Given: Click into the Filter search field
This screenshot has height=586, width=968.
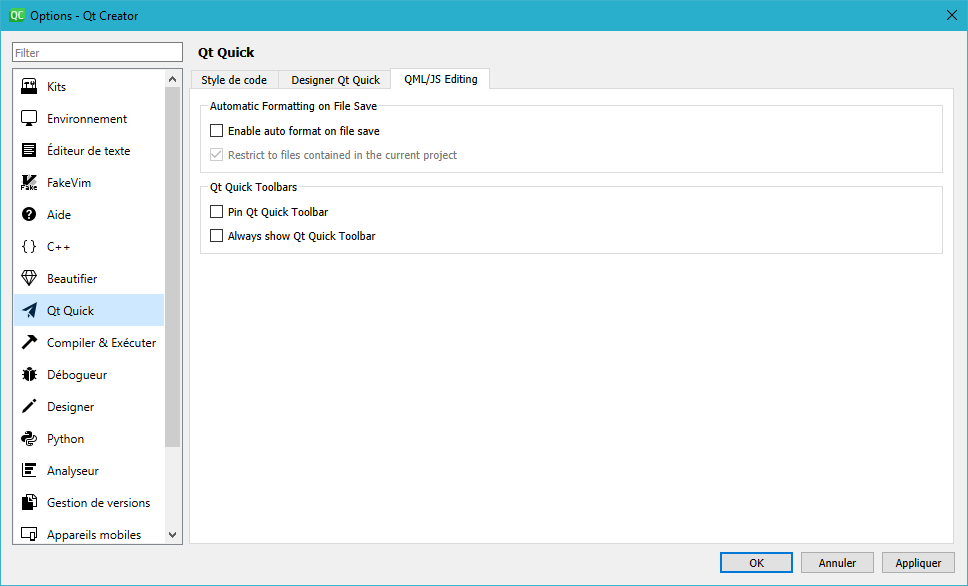Looking at the screenshot, I should 98,52.
